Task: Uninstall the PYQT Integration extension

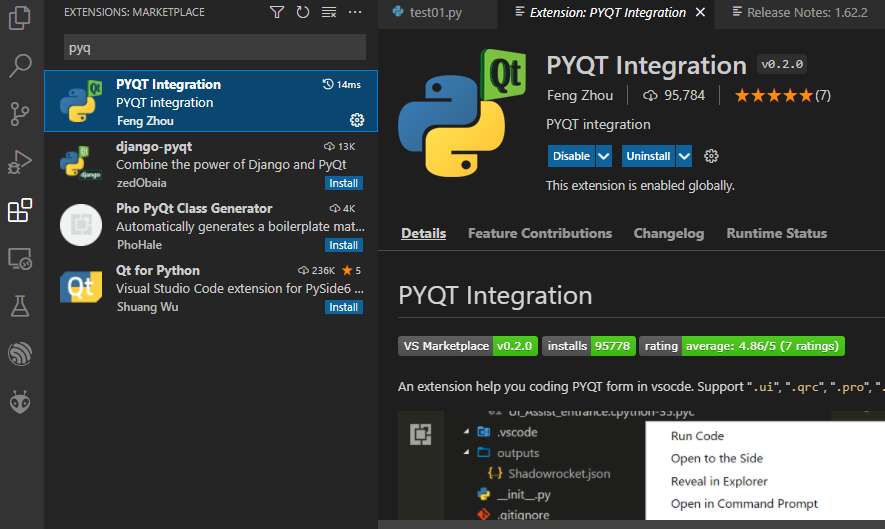Action: 648,156
